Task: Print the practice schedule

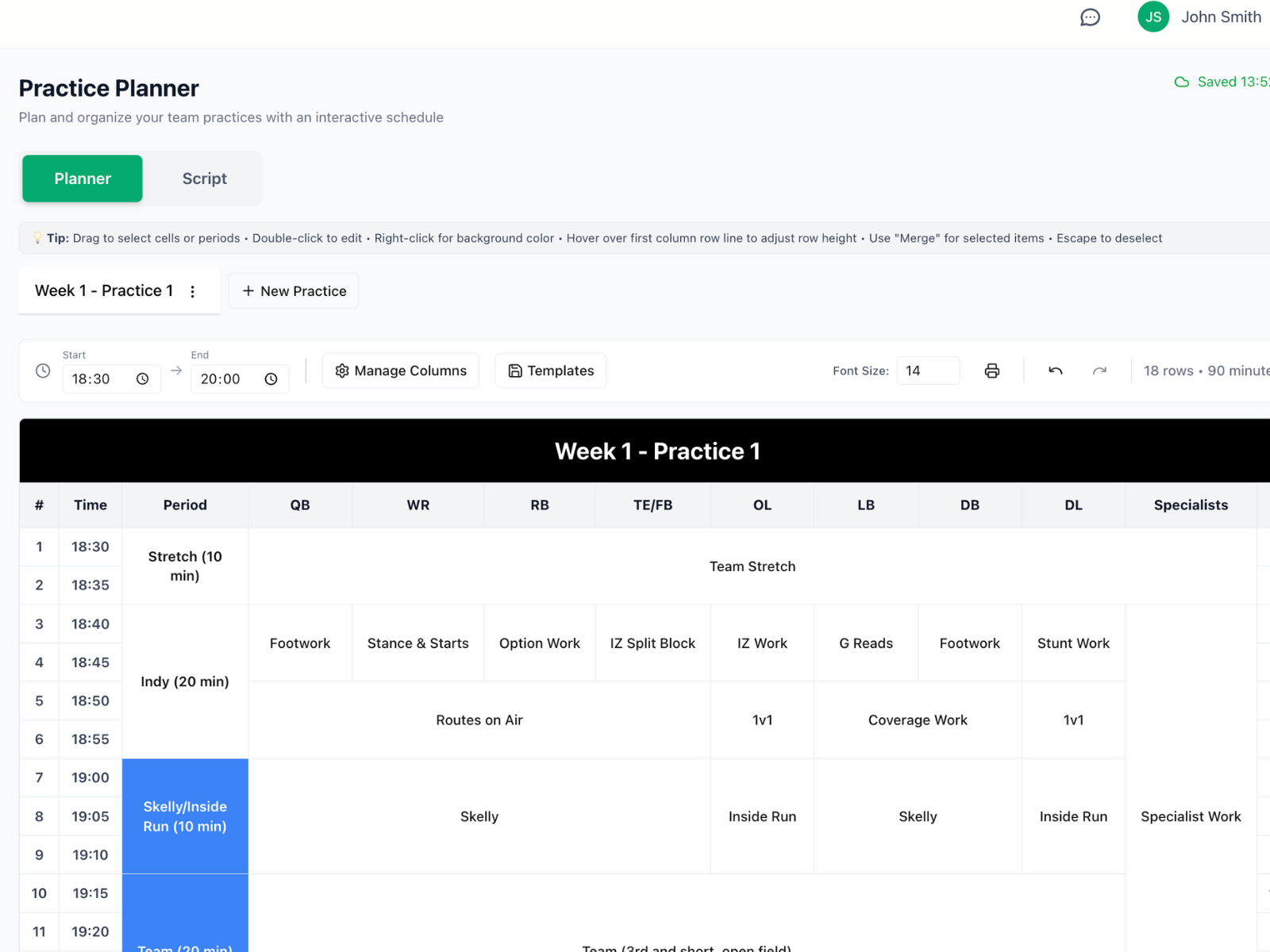Action: pos(991,370)
